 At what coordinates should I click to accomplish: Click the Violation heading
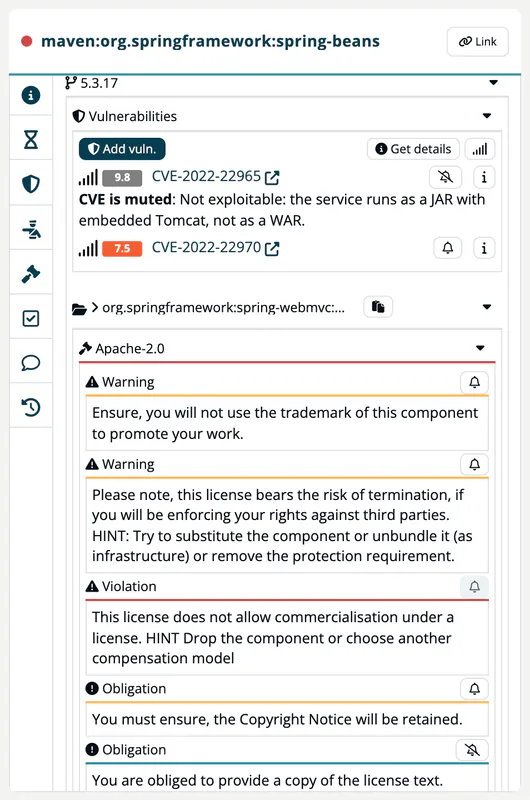point(129,586)
